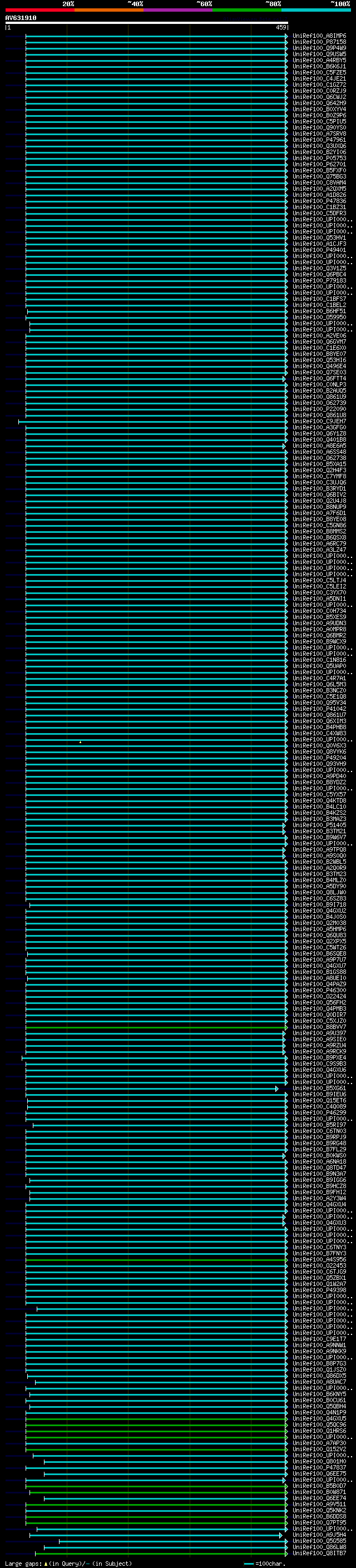Click the purple ~60% identity color segment
This screenshot has width=356, height=1568.
(x=179, y=10)
